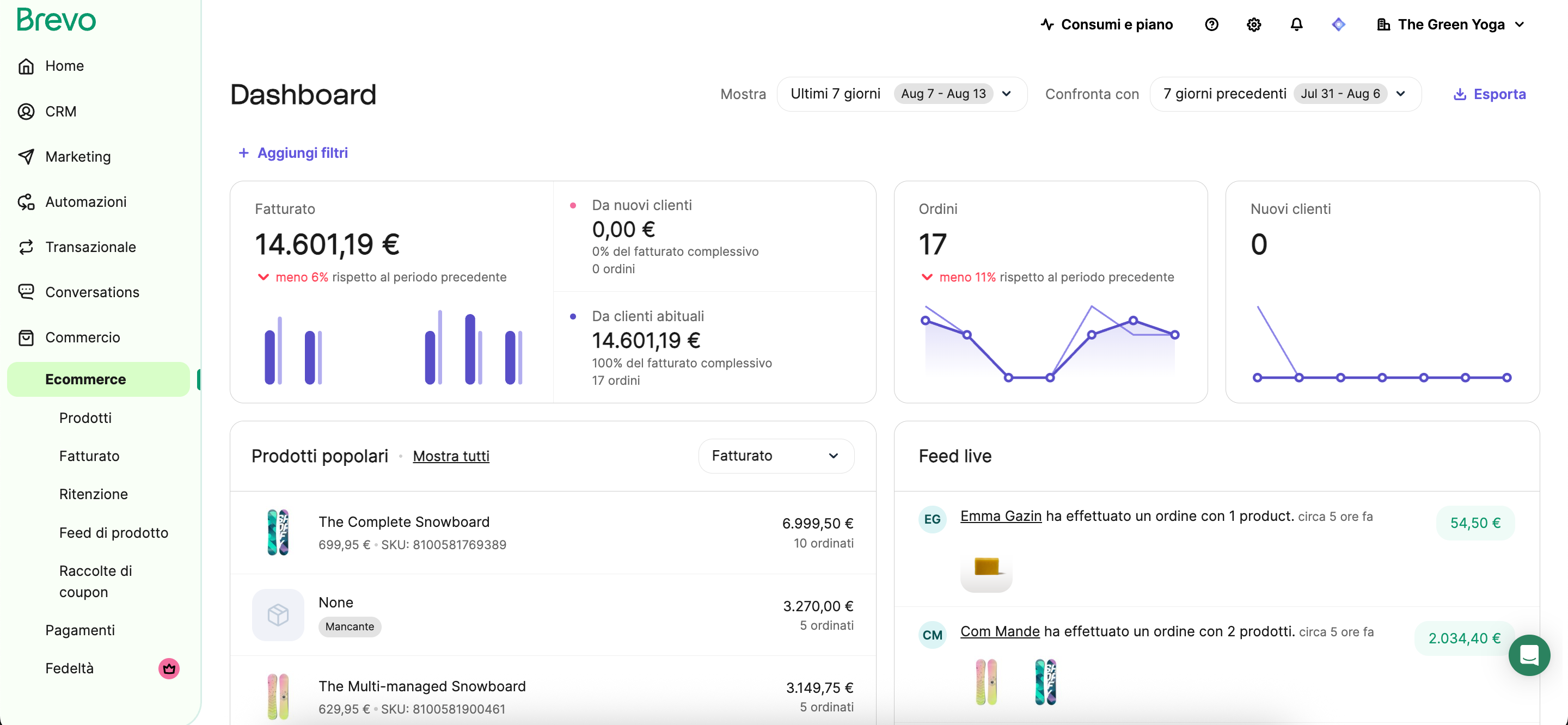Expand The Green Yoga account menu

click(1450, 24)
